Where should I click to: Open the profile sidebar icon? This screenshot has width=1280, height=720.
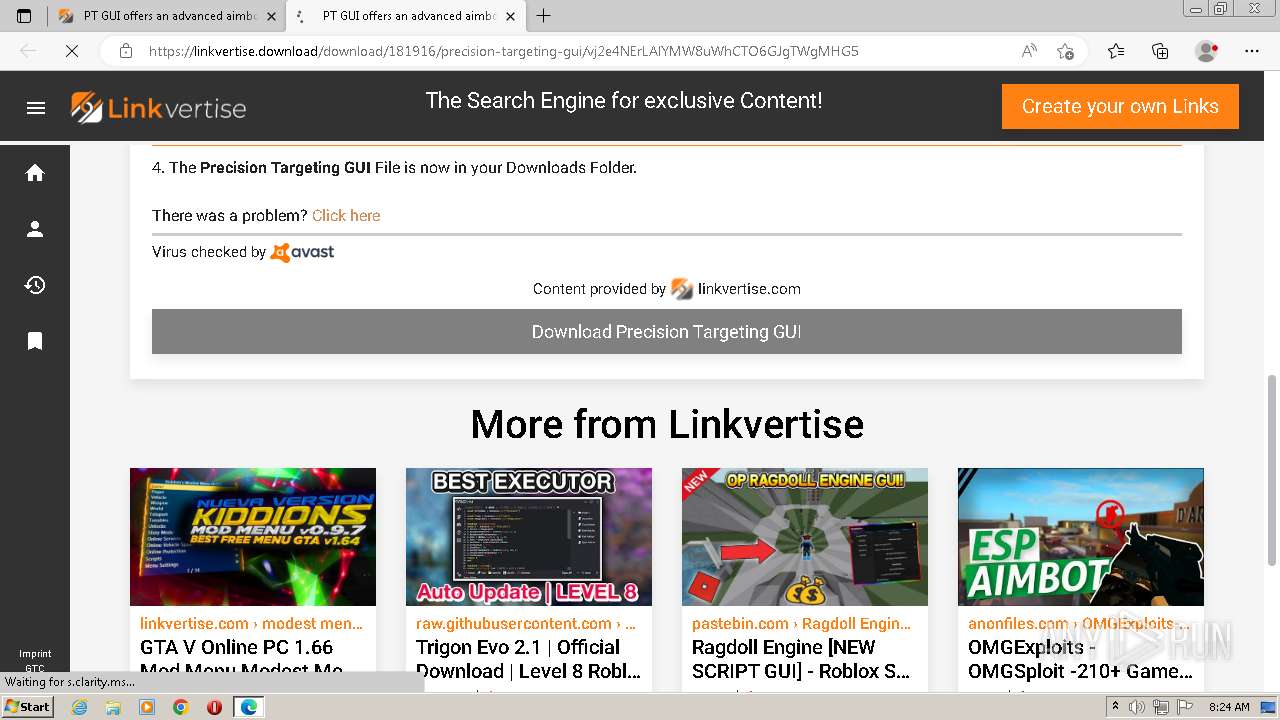pyautogui.click(x=35, y=229)
